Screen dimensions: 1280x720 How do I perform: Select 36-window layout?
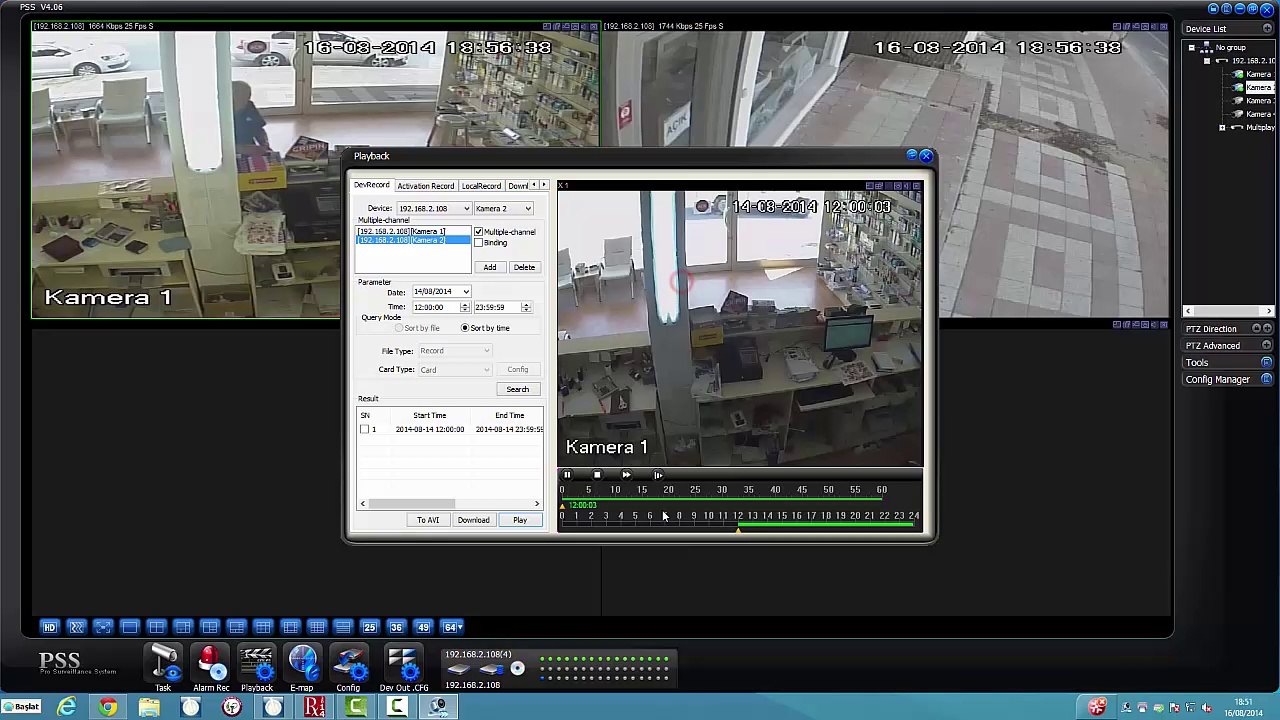396,627
